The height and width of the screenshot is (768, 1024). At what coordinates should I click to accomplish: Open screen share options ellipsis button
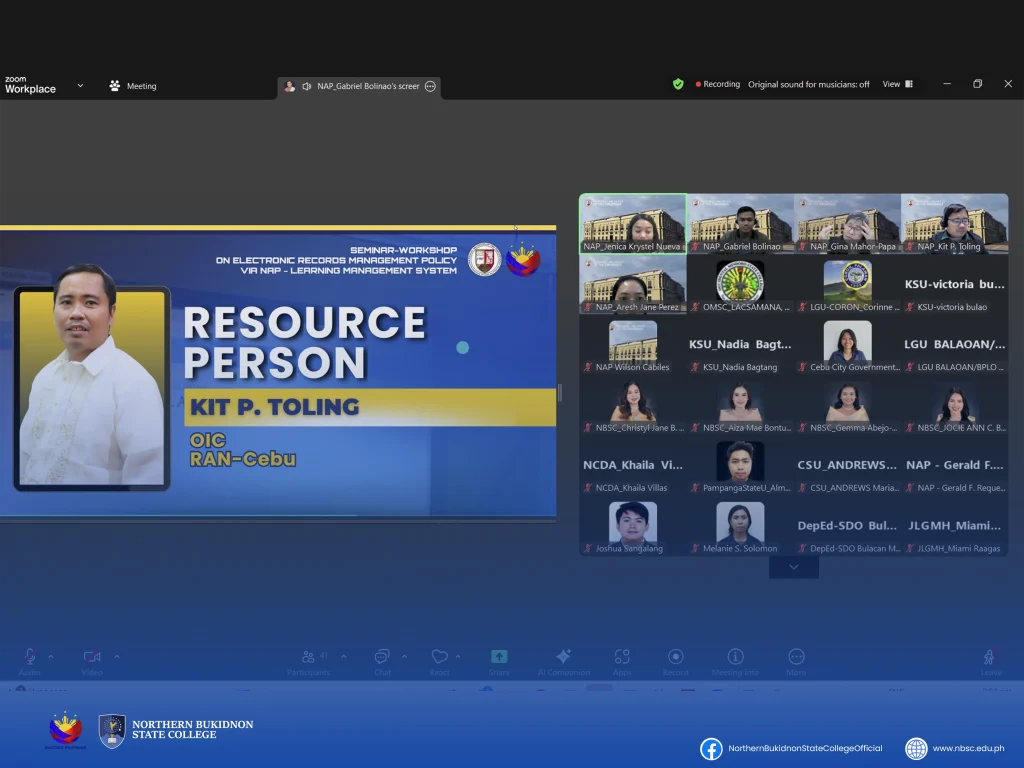(x=430, y=87)
